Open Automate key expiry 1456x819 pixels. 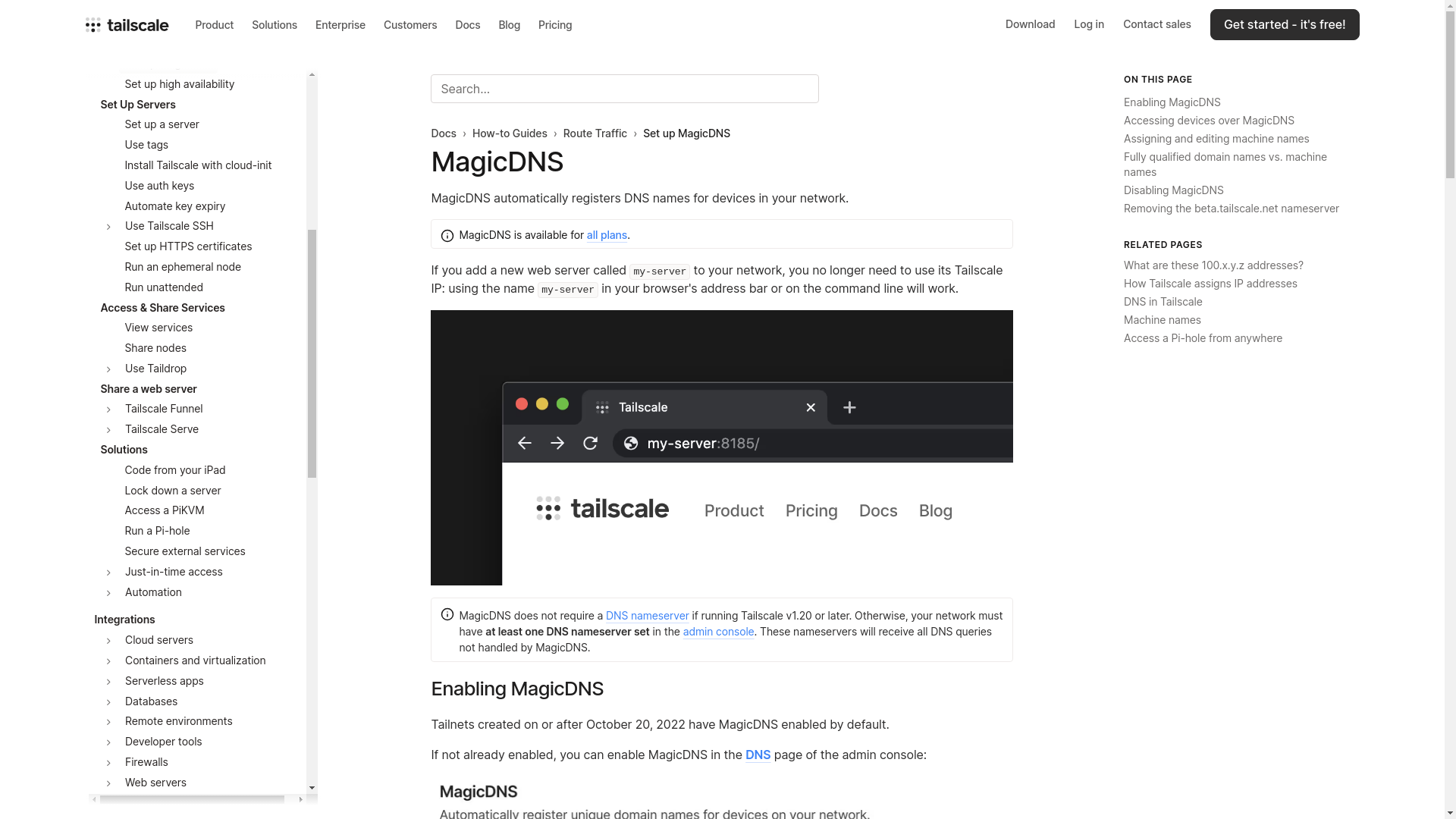[175, 206]
